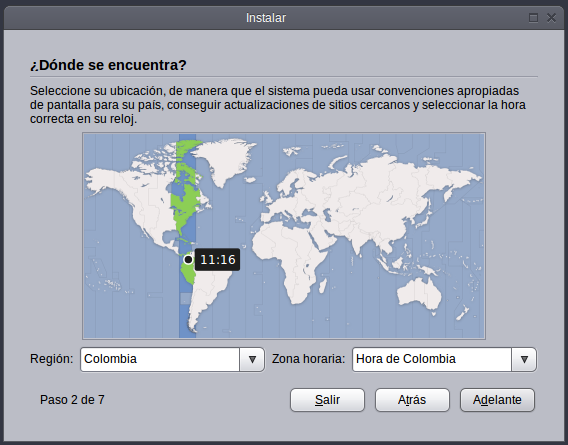
Task: Select Australia on the timezone map
Action: (x=419, y=294)
